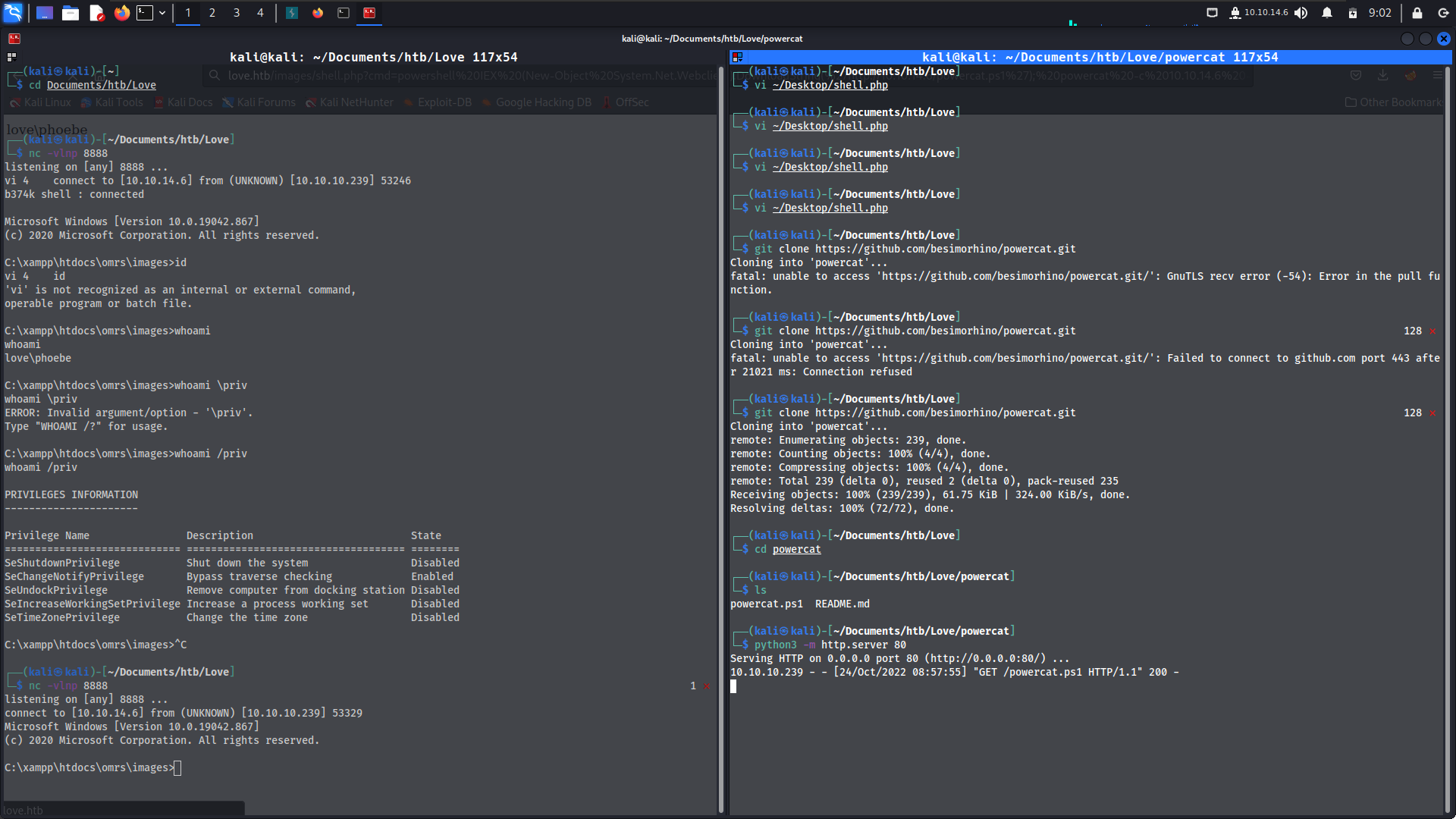Click the 'README.md' file name
The width and height of the screenshot is (1456, 819).
pyautogui.click(x=843, y=604)
